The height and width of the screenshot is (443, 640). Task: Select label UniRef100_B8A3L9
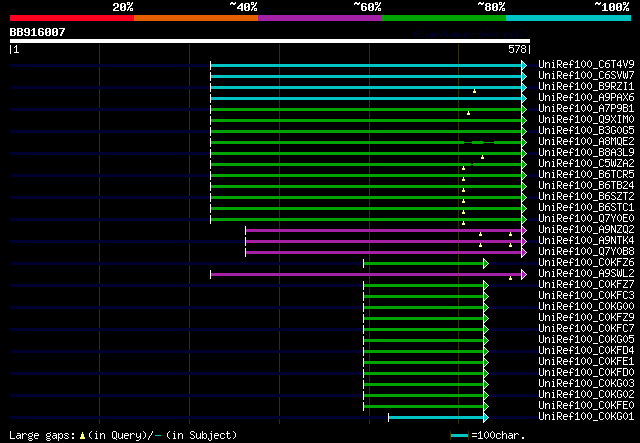586,153
